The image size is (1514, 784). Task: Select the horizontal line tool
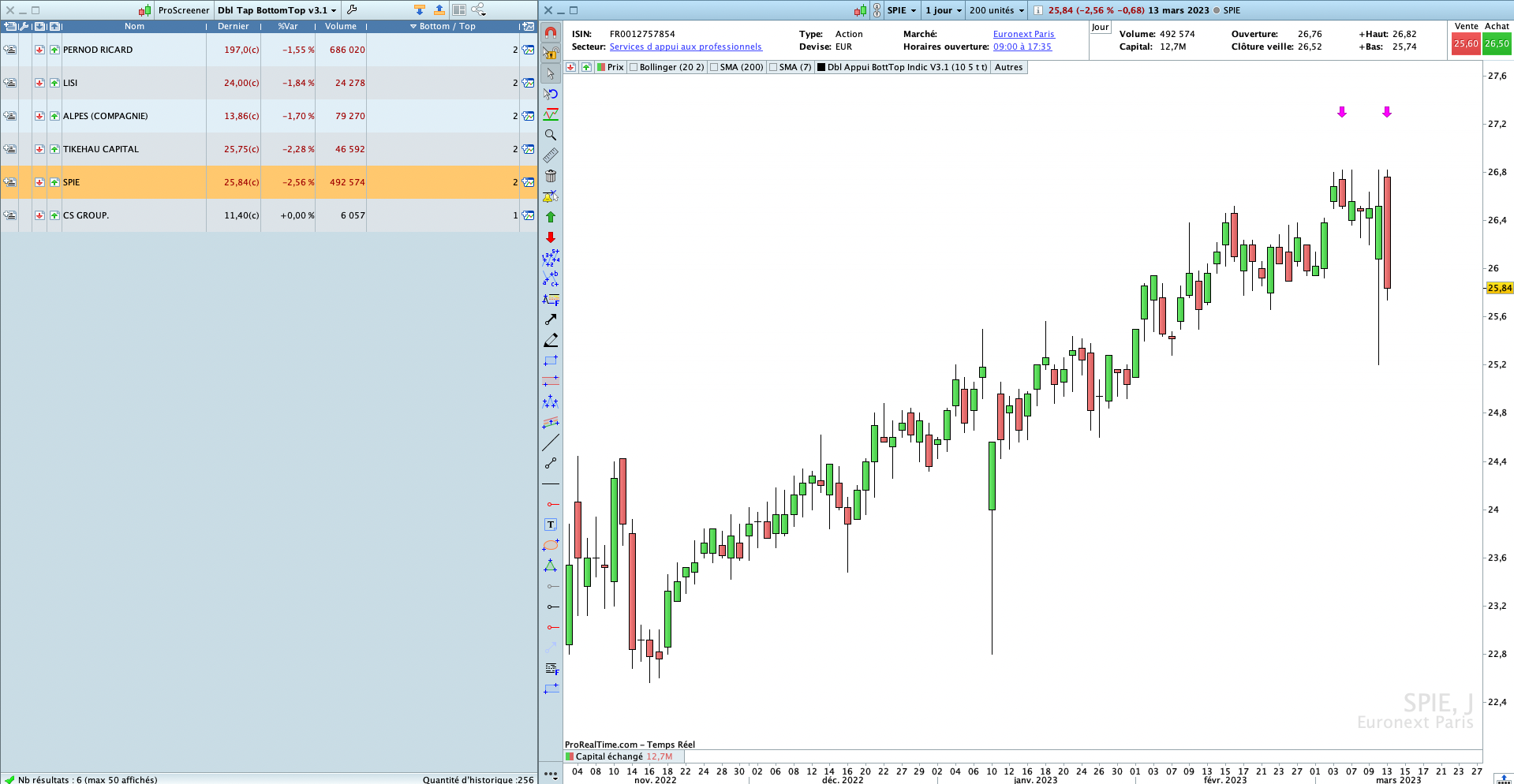point(551,483)
